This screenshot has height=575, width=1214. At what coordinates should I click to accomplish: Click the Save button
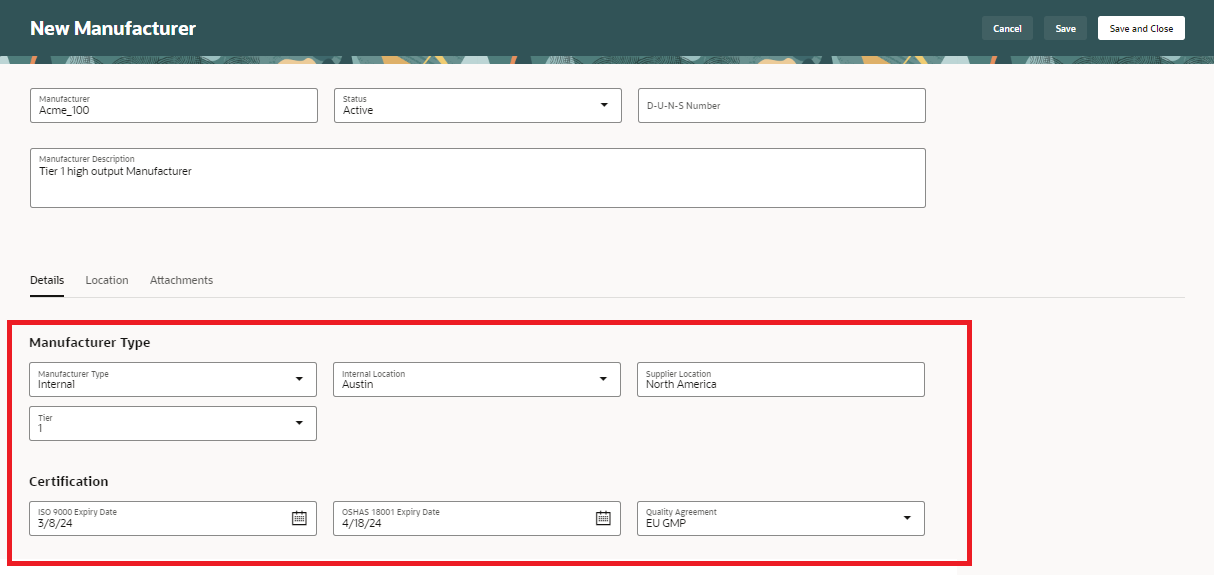pyautogui.click(x=1066, y=28)
